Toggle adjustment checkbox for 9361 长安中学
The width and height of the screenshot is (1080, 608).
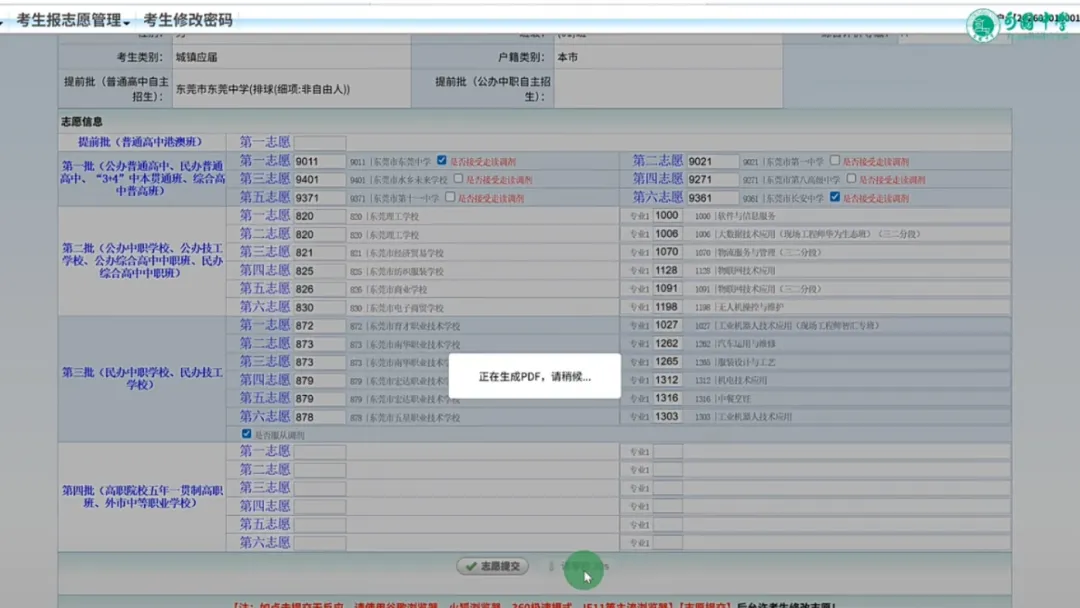835,197
